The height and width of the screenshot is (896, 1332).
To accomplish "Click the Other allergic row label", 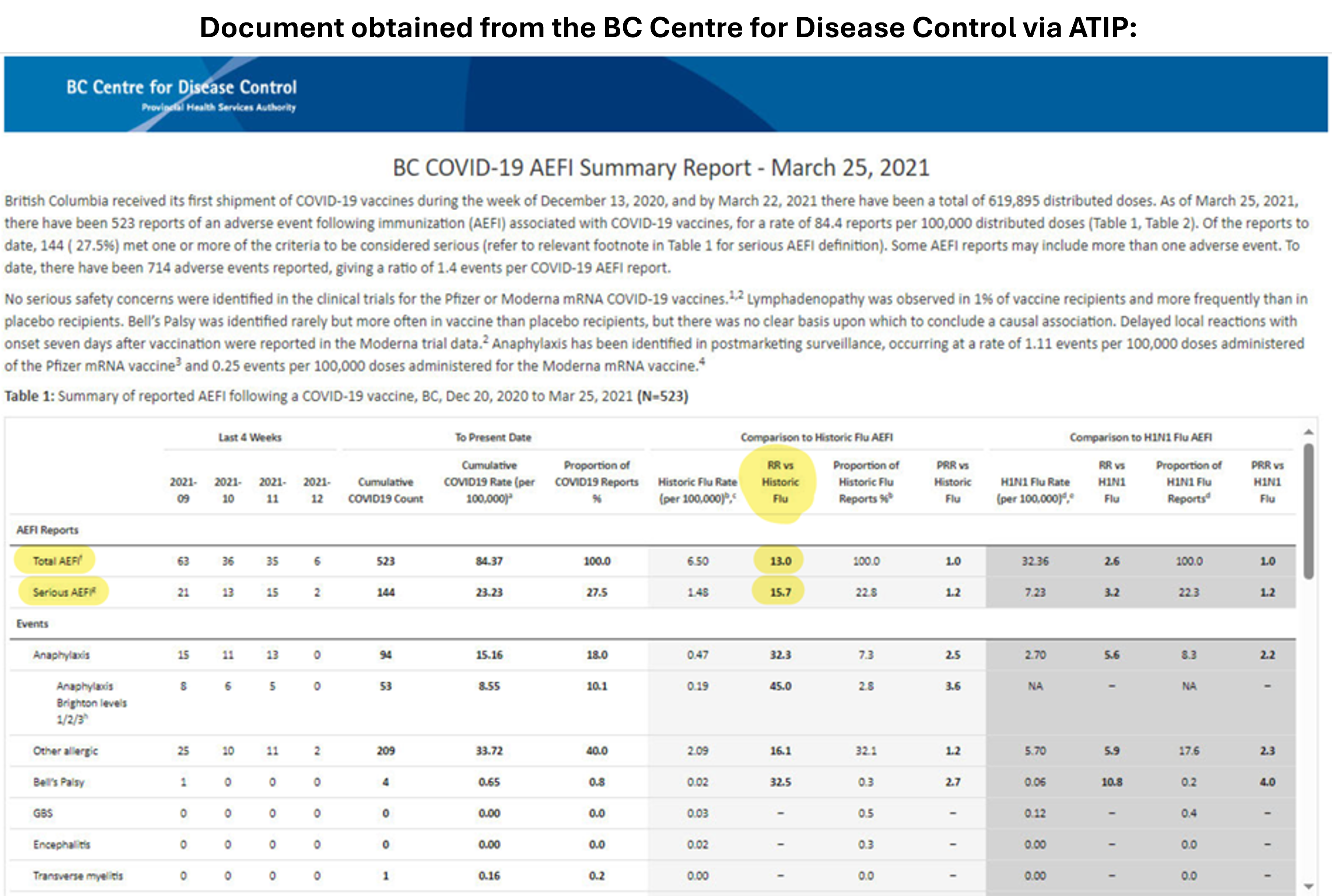I will (x=65, y=750).
